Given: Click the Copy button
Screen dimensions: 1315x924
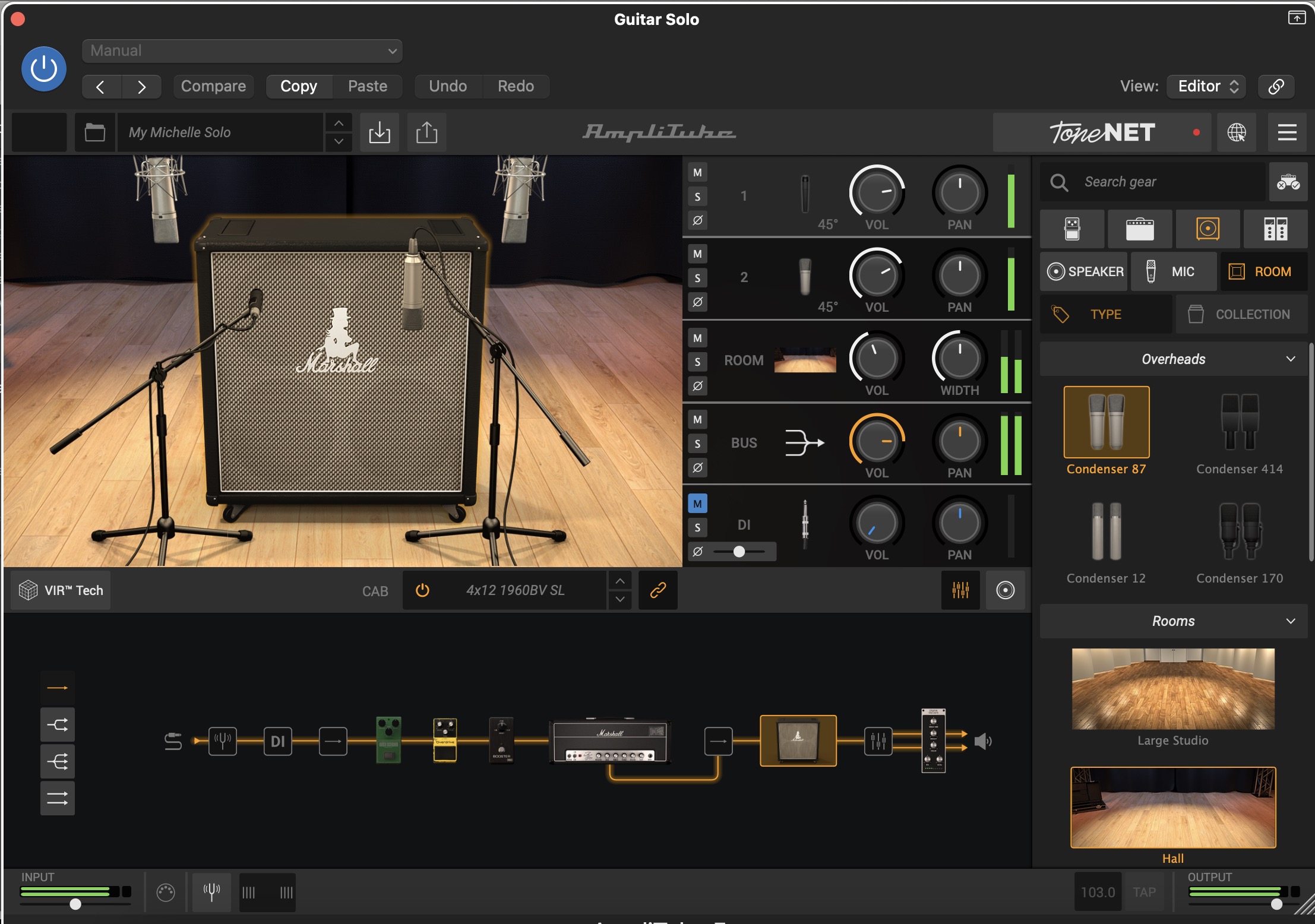Looking at the screenshot, I should pos(299,87).
